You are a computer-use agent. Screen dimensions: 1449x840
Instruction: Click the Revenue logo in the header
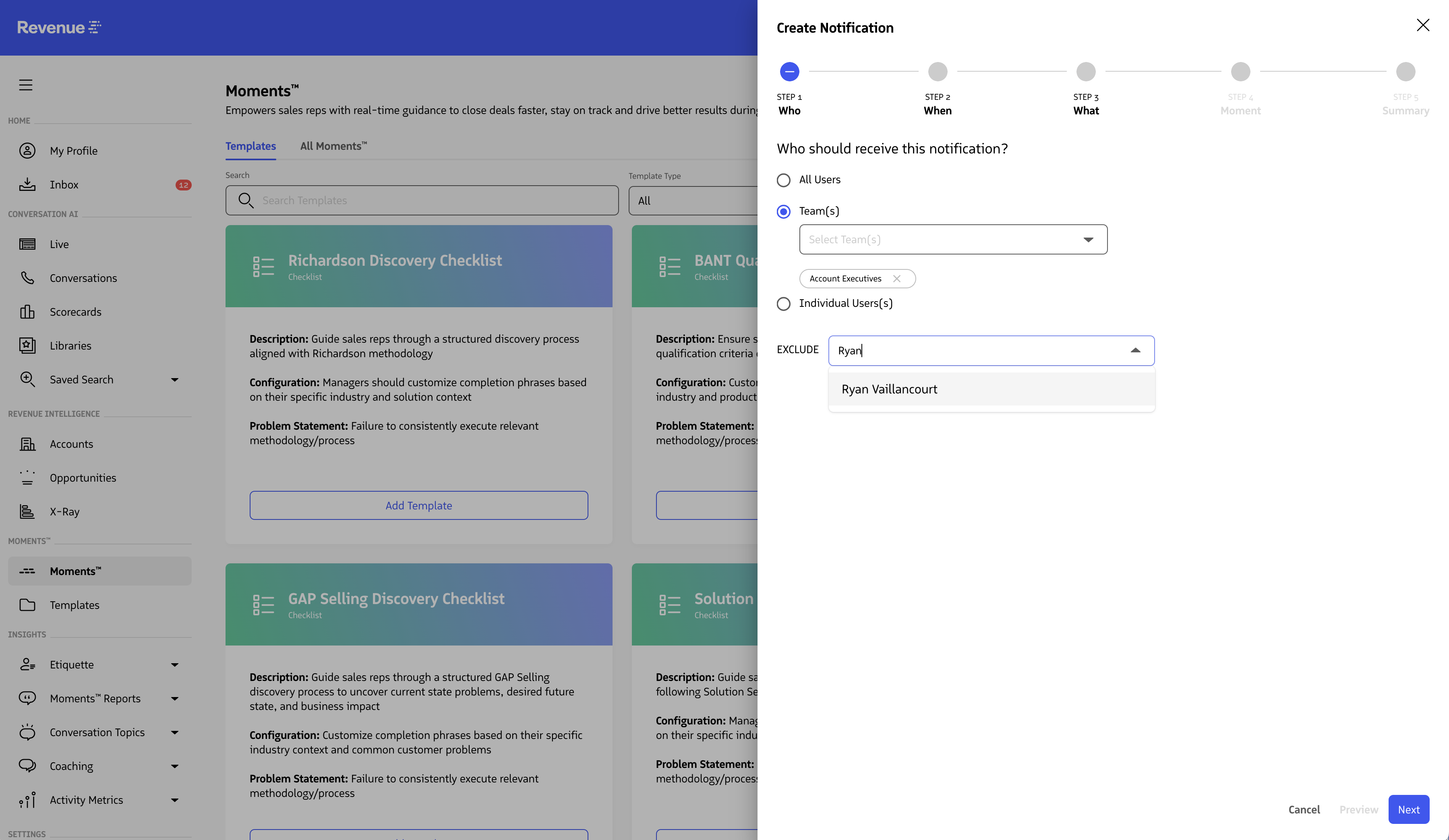point(59,28)
